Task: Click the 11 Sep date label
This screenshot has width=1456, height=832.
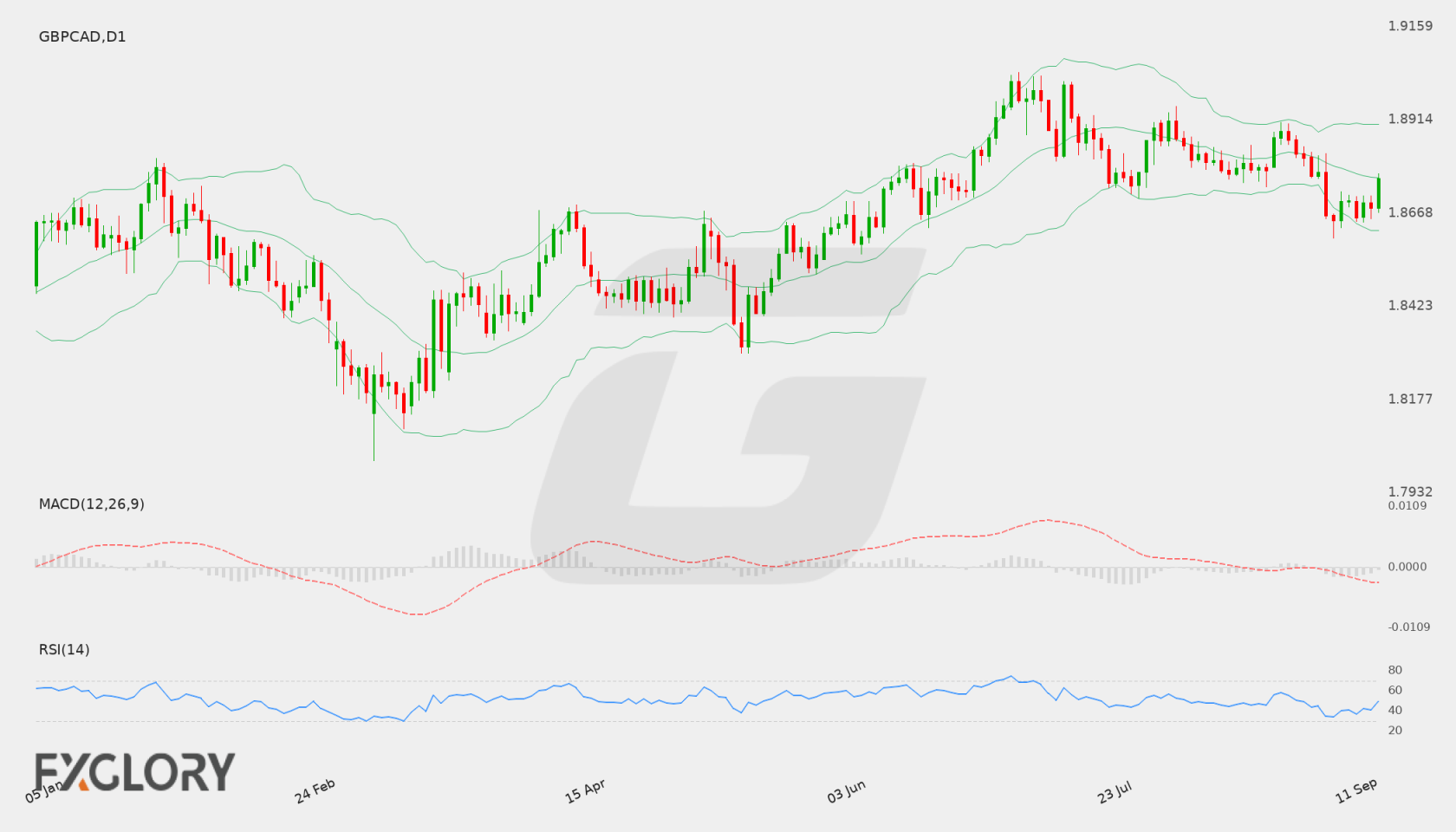Action: click(1356, 791)
